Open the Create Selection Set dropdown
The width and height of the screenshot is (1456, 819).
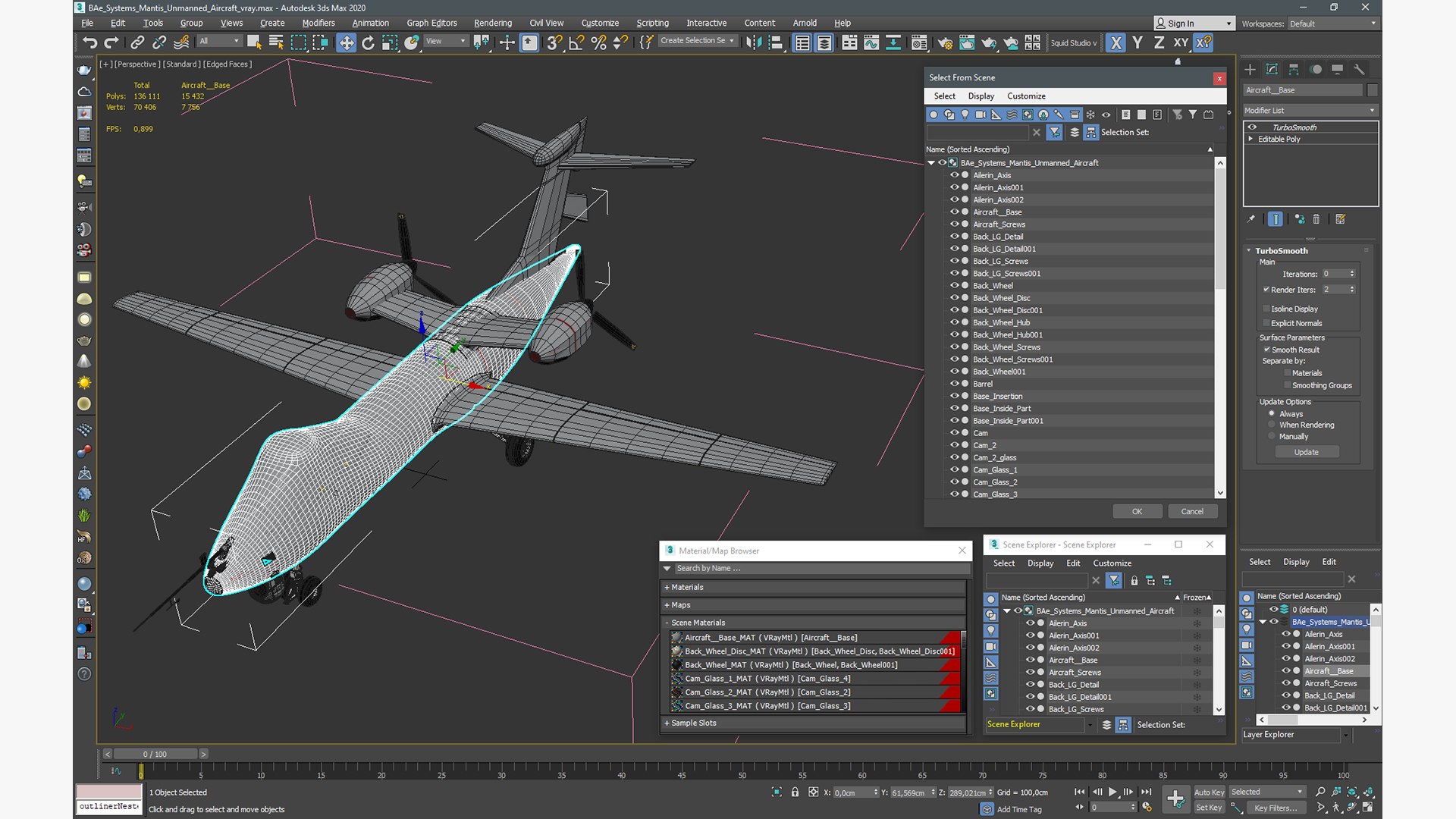pyautogui.click(x=697, y=41)
